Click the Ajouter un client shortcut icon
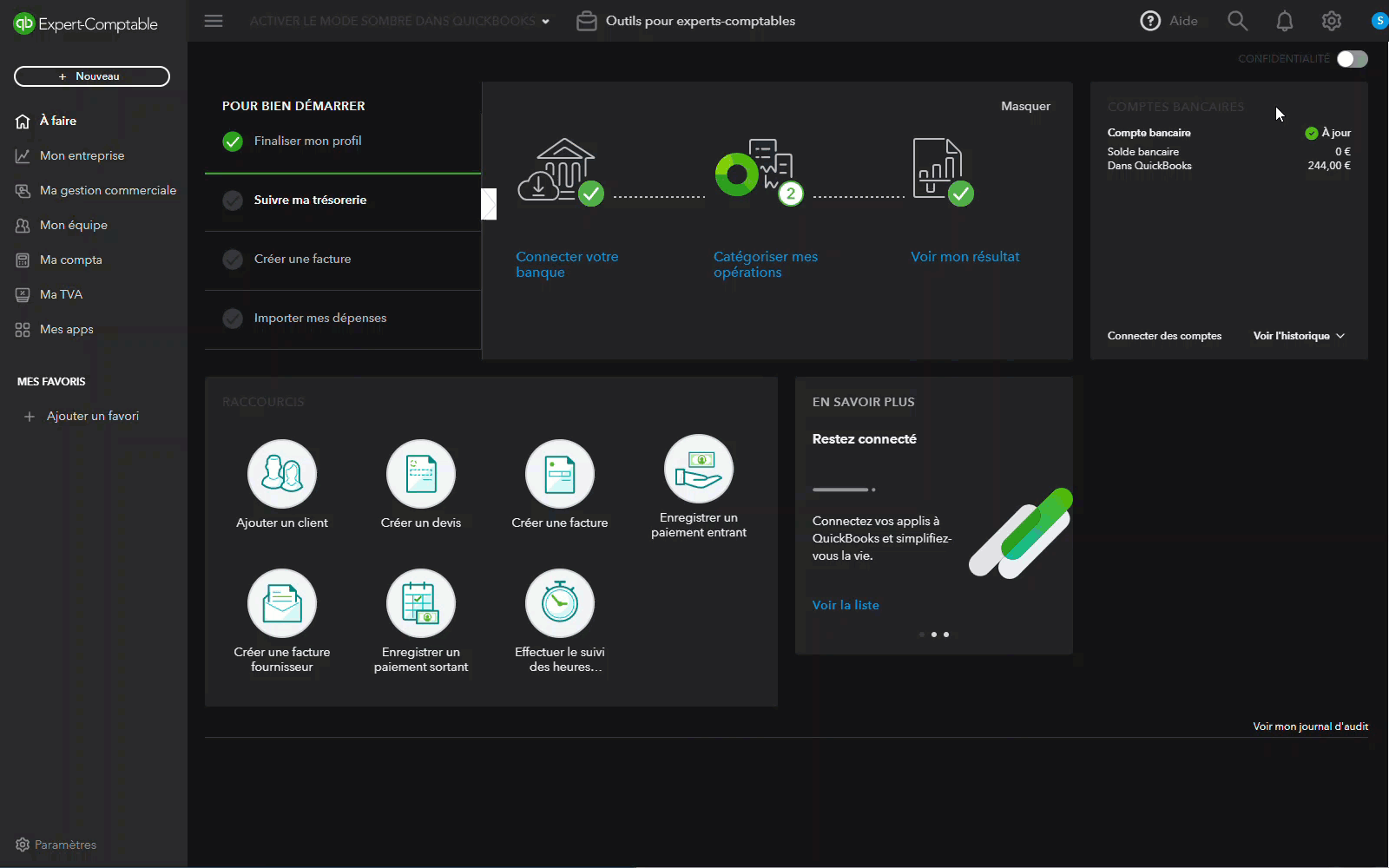Viewport: 1389px width, 868px height. [282, 474]
